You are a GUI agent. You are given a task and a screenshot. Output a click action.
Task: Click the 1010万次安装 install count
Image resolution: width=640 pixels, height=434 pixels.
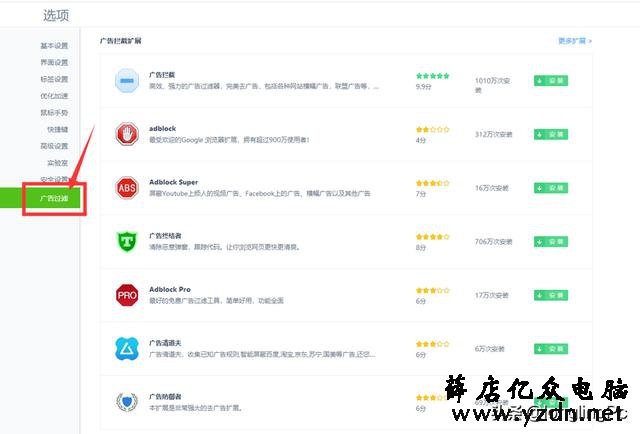492,85
